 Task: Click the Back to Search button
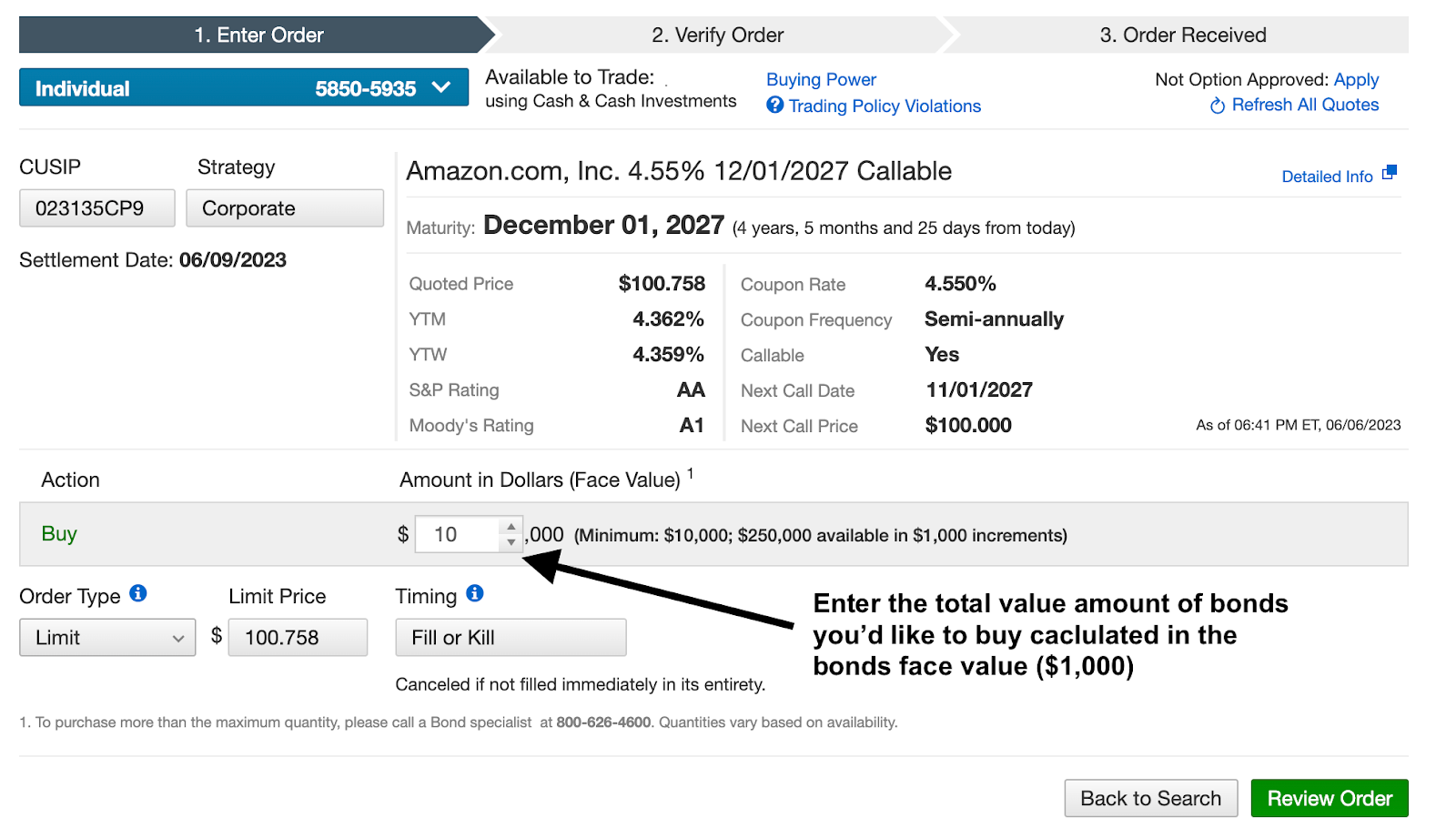[x=1151, y=798]
